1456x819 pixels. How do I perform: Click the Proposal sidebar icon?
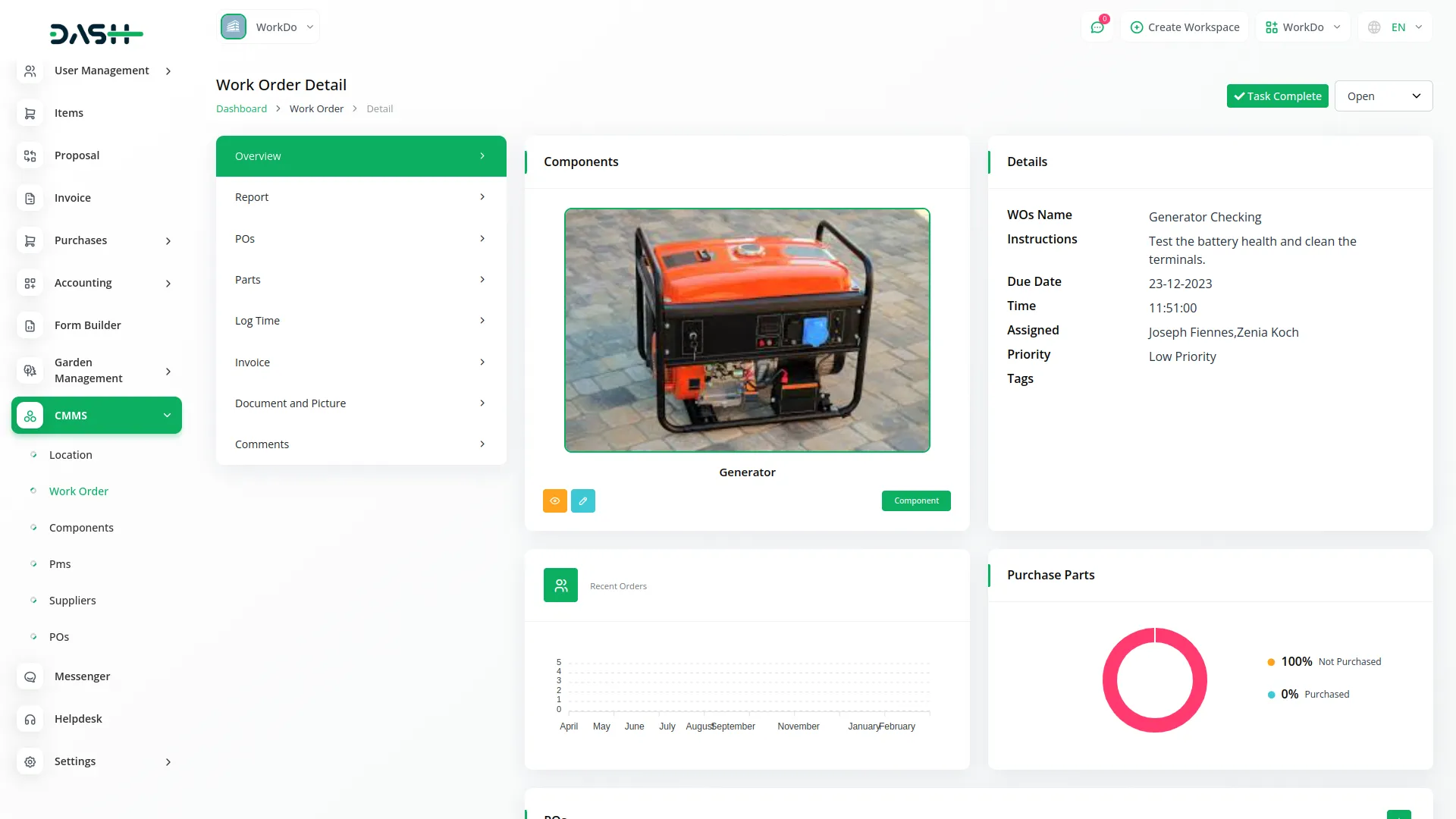coord(30,155)
